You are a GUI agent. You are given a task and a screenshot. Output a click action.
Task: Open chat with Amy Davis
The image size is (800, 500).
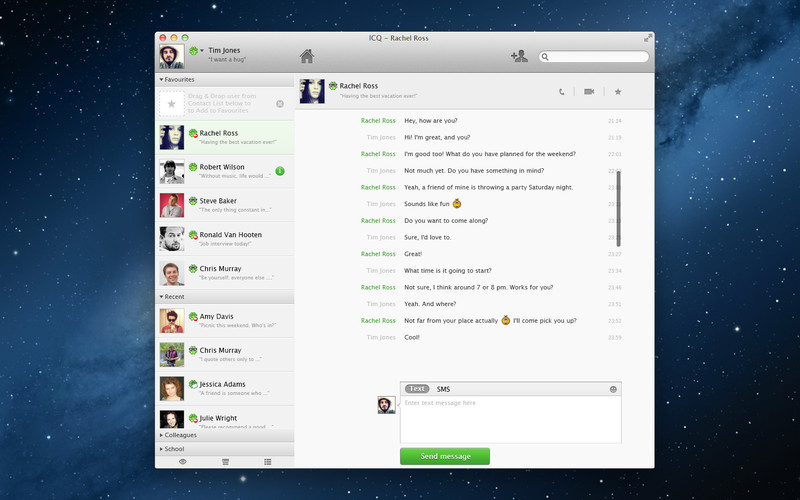(x=224, y=320)
